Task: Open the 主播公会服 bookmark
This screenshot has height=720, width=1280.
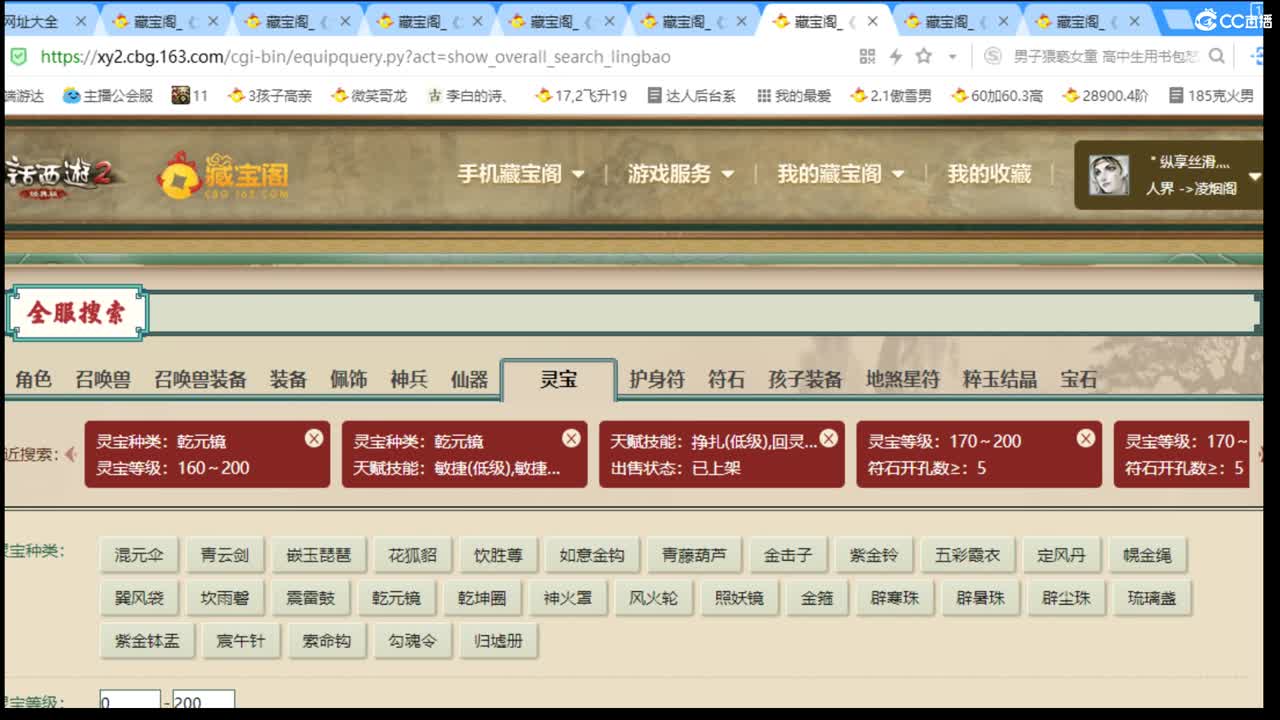Action: coord(108,96)
